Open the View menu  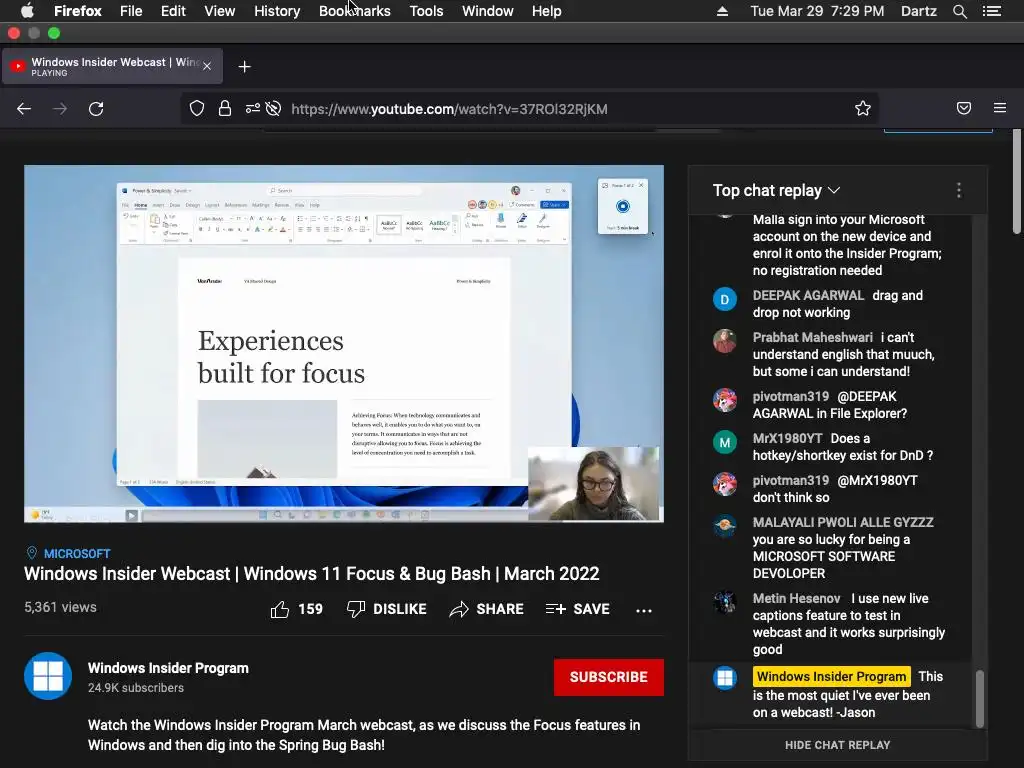click(219, 11)
